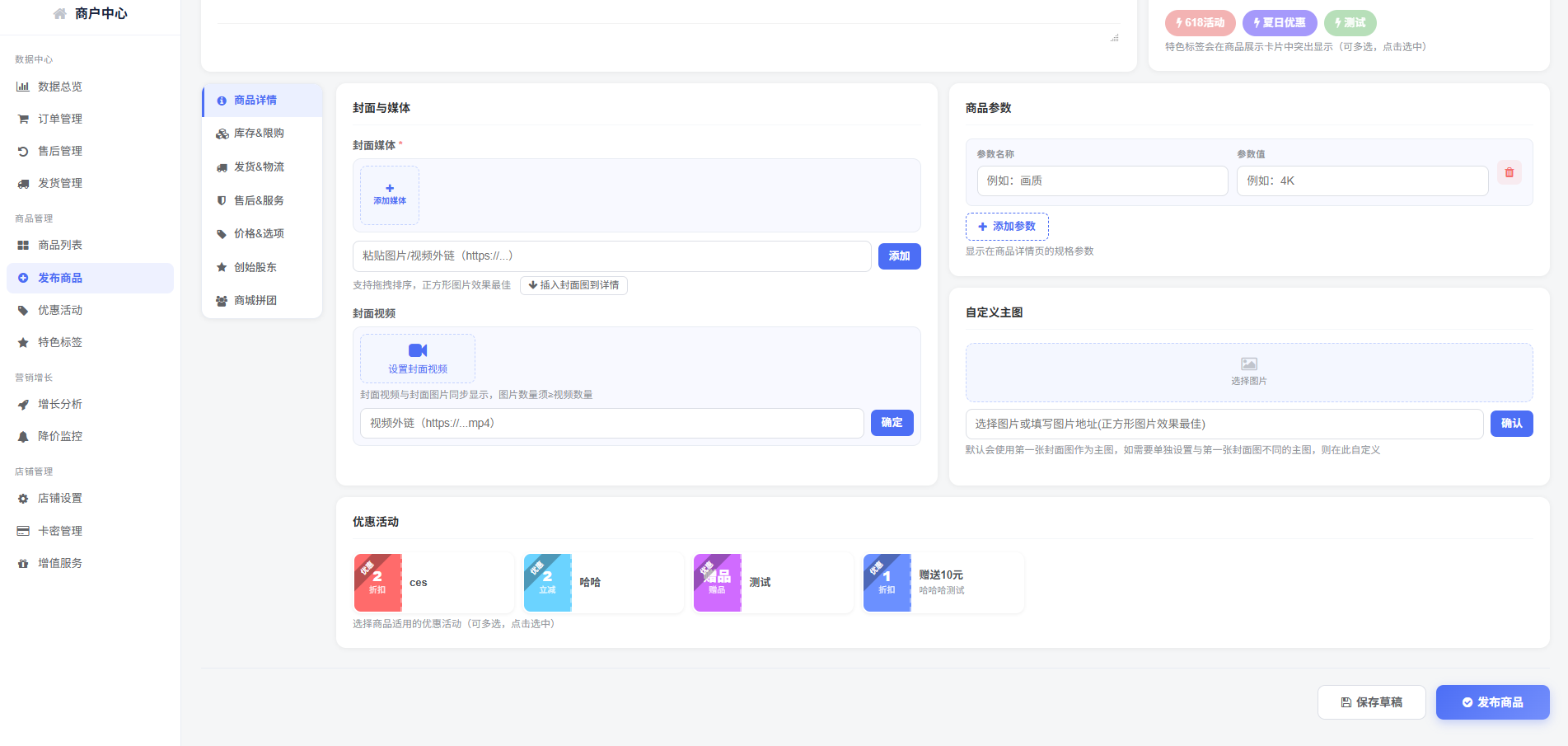Screen dimensions: 1568x746
Task: Switch to the 创始股东 tab
Action: pos(262,267)
